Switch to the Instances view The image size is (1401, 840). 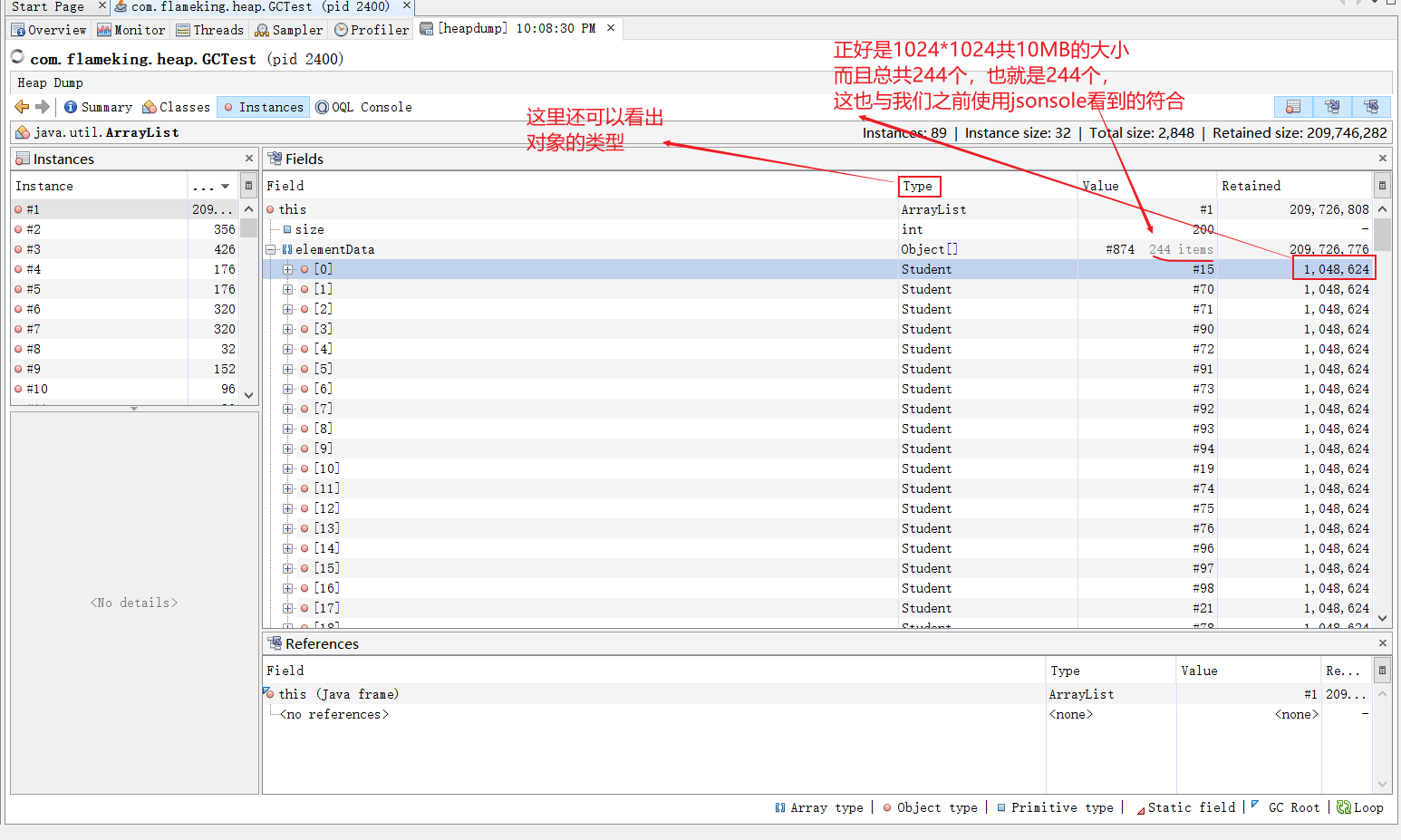[263, 107]
